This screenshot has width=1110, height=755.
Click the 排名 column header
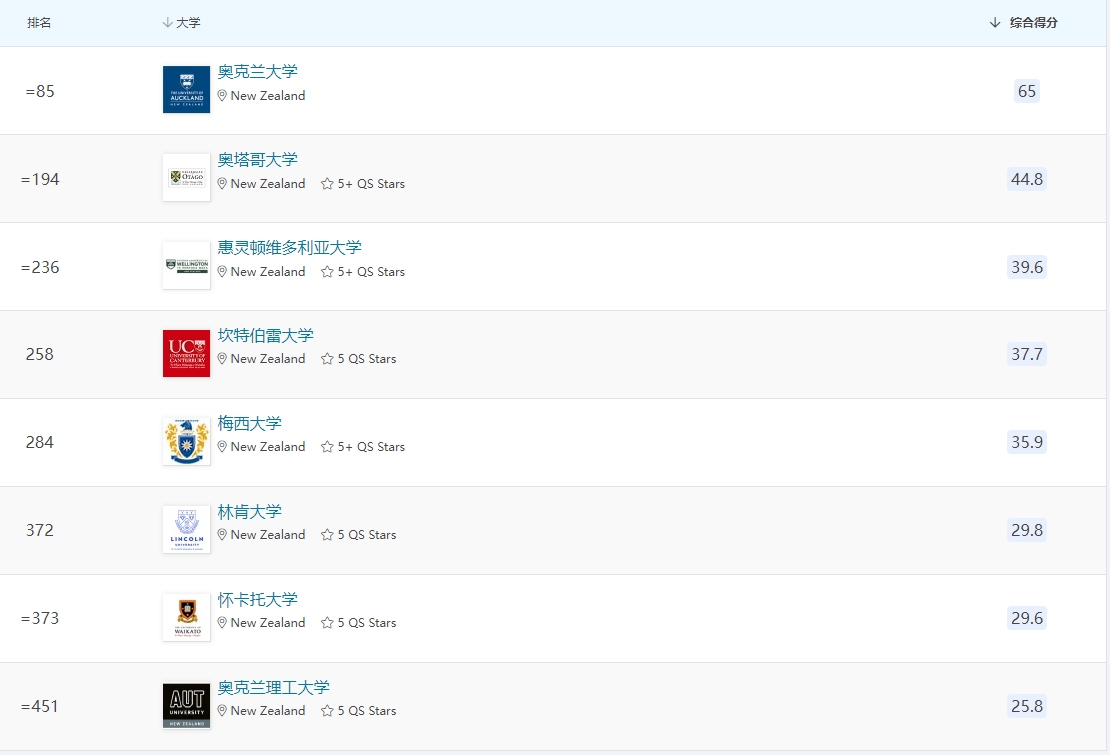pyautogui.click(x=40, y=22)
